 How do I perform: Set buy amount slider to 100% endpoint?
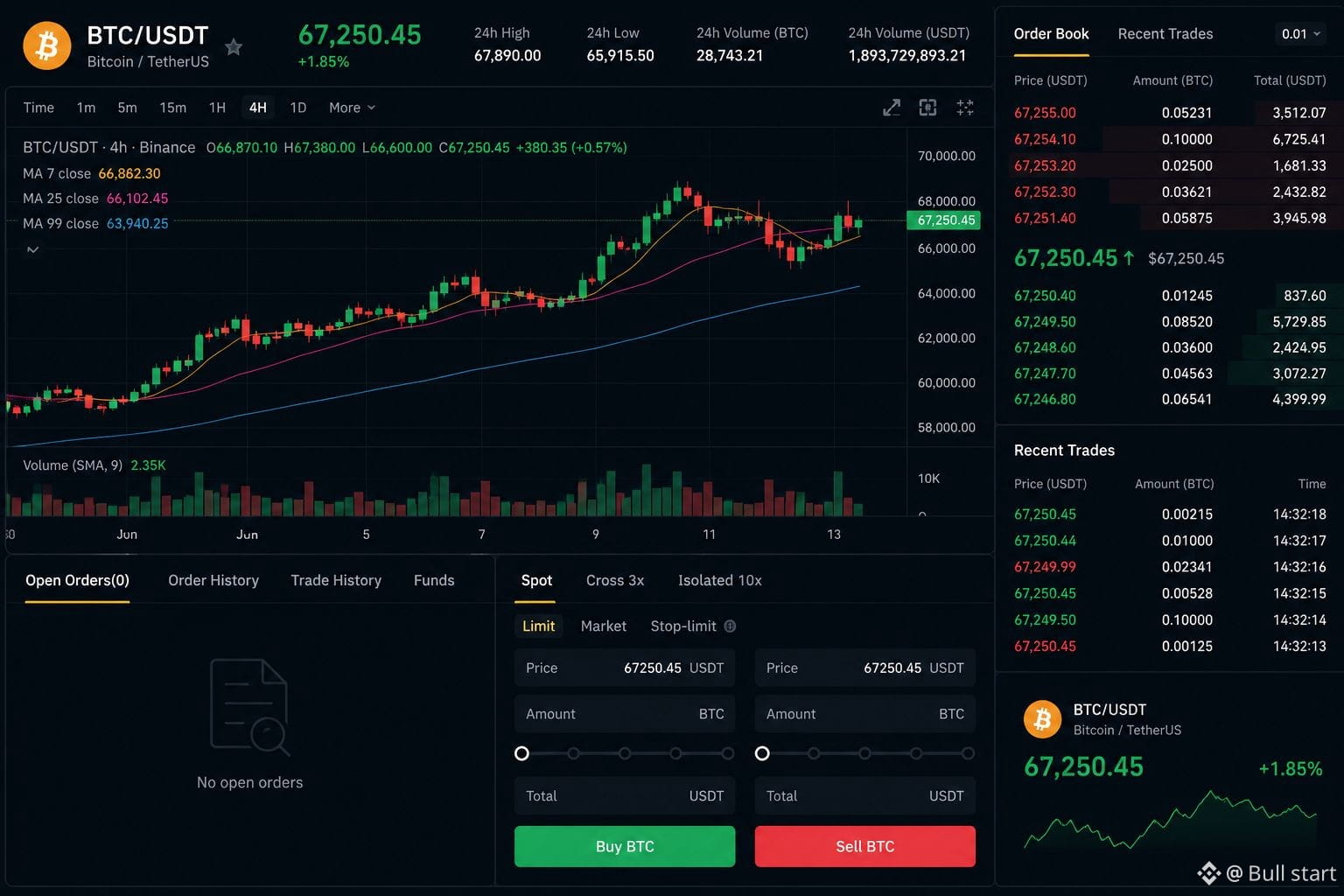[x=728, y=753]
